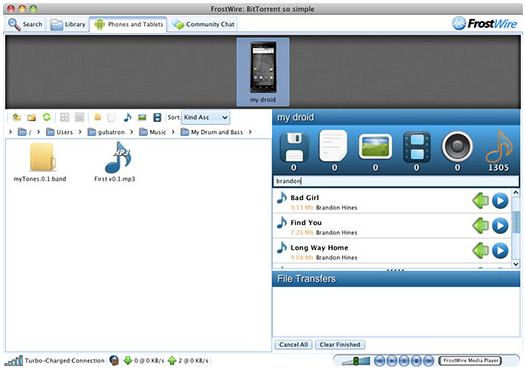
Task: Adjust the media player volume slider
Action: tap(356, 361)
